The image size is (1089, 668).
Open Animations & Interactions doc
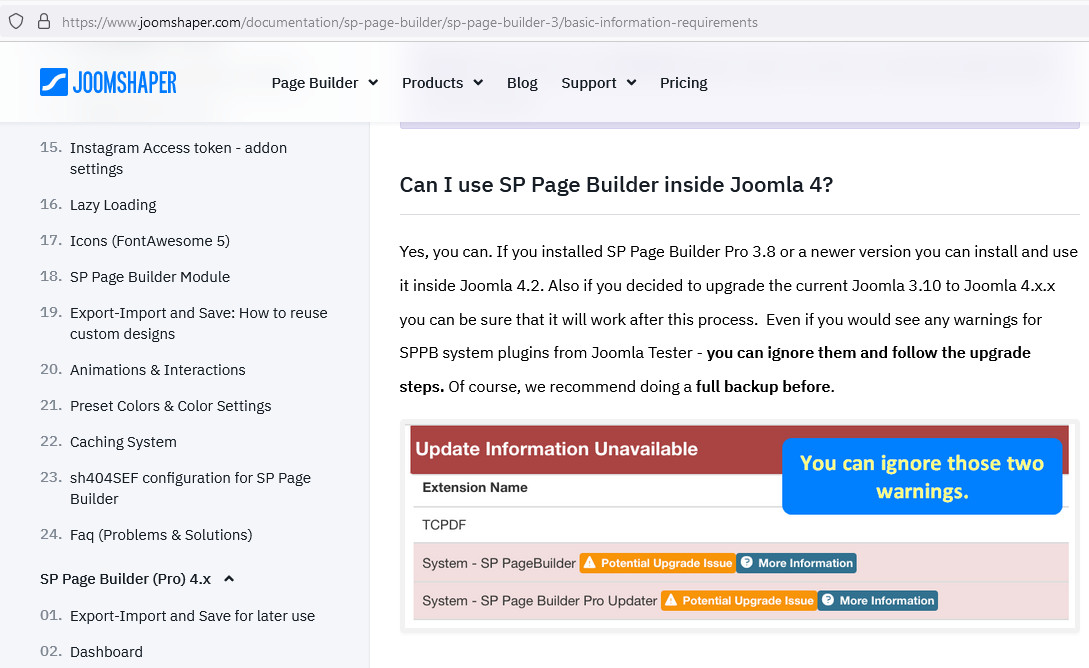click(x=157, y=370)
